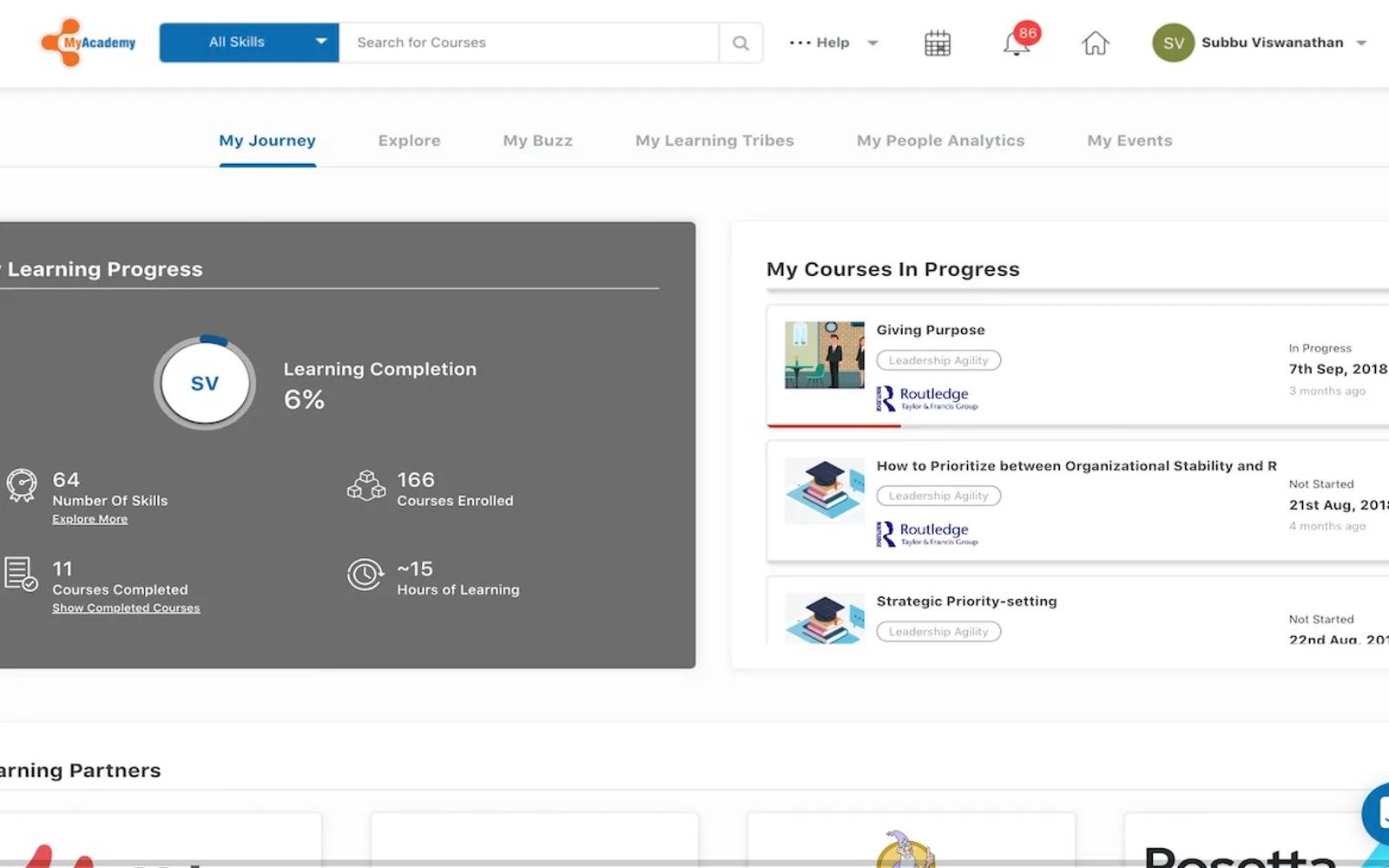
Task: Open Strategic Priority-setting course title
Action: point(966,601)
